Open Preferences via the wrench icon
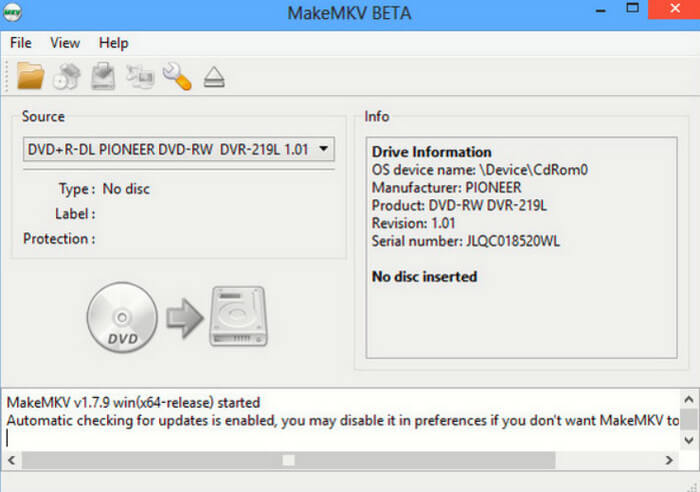This screenshot has height=492, width=700. 177,76
